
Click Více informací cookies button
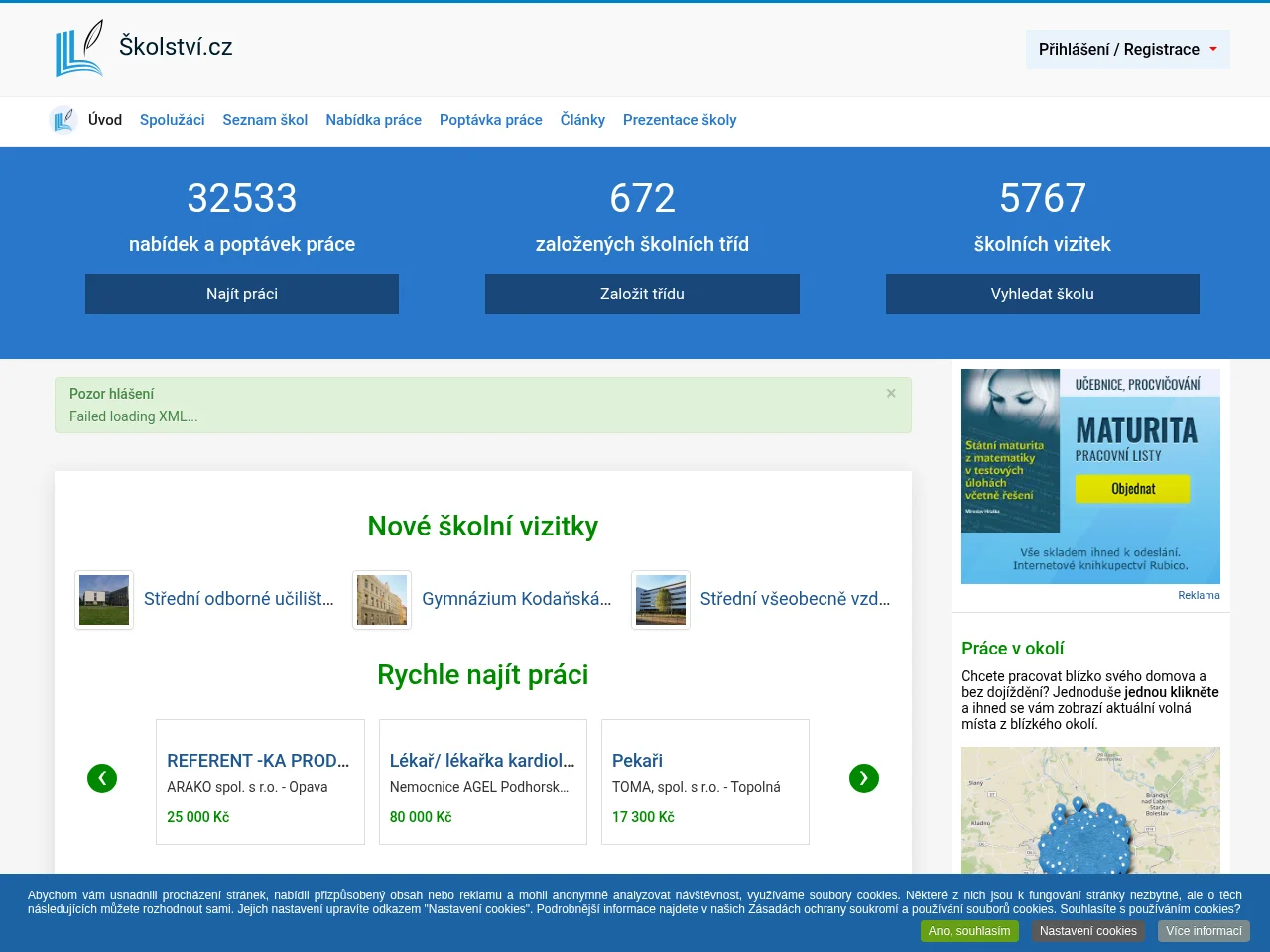click(x=1204, y=931)
